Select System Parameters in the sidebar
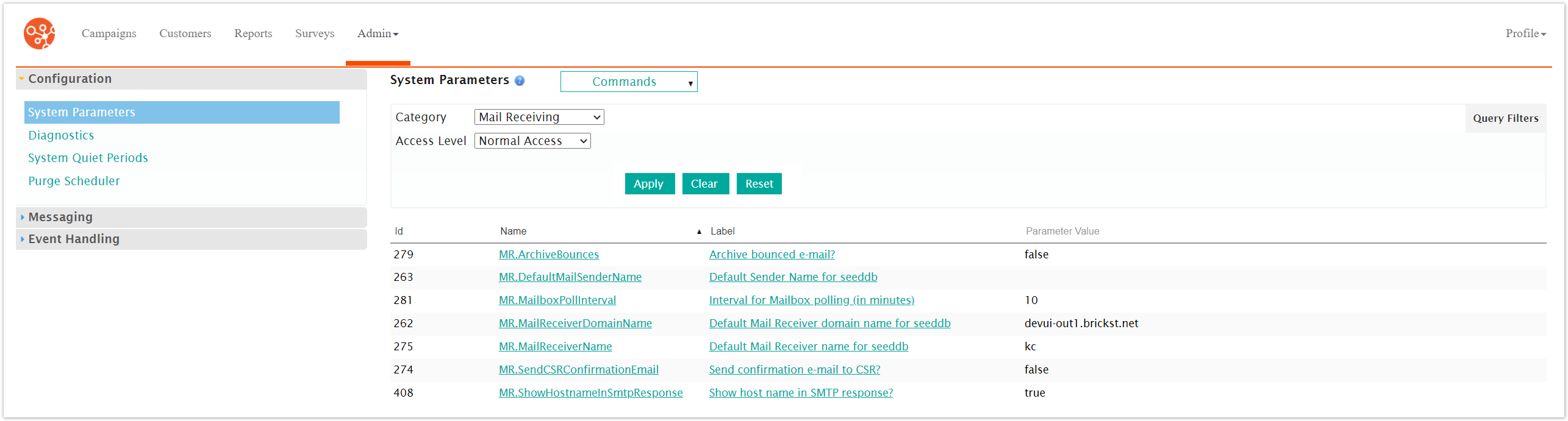The width and height of the screenshot is (1568, 421). coord(182,112)
